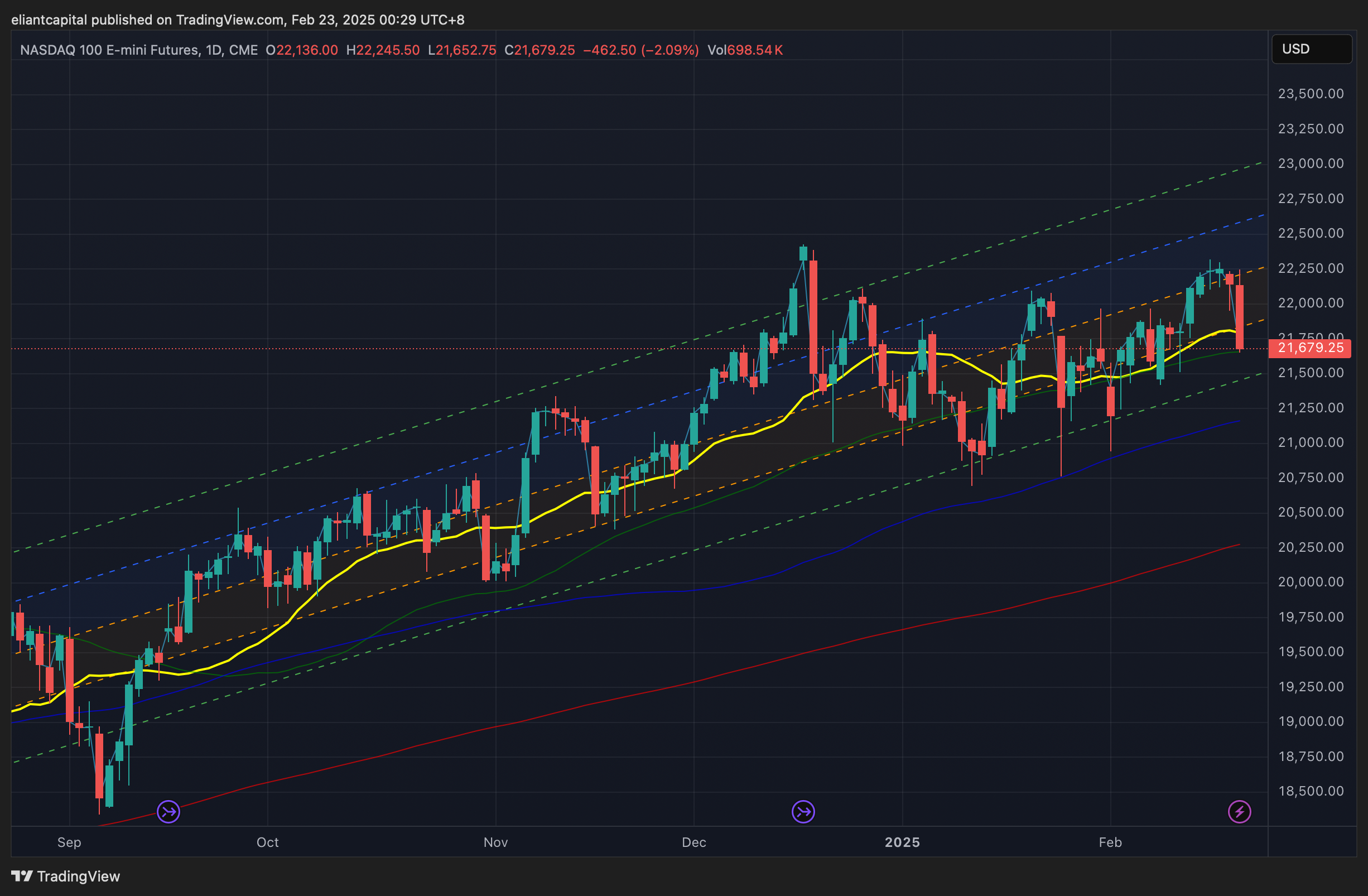Viewport: 1368px width, 896px height.
Task: Click the NASDAQ 100 E-mini Futures title
Action: tap(109, 50)
